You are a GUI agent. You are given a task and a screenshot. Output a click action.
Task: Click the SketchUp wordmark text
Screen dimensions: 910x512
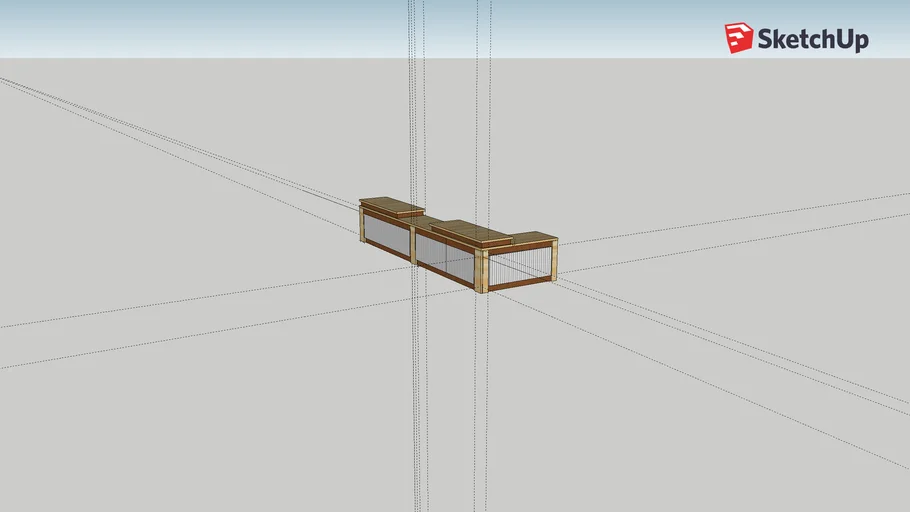click(812, 40)
